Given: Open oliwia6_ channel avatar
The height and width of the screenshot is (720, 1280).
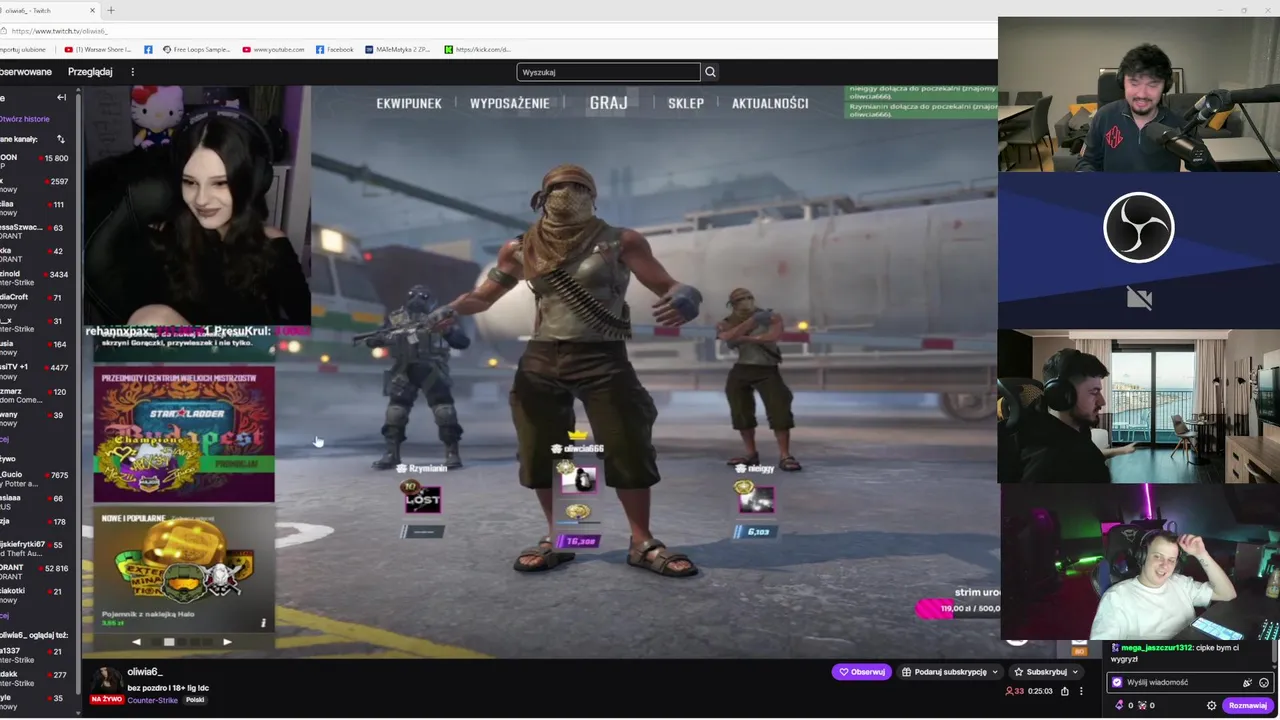Looking at the screenshot, I should 106,679.
